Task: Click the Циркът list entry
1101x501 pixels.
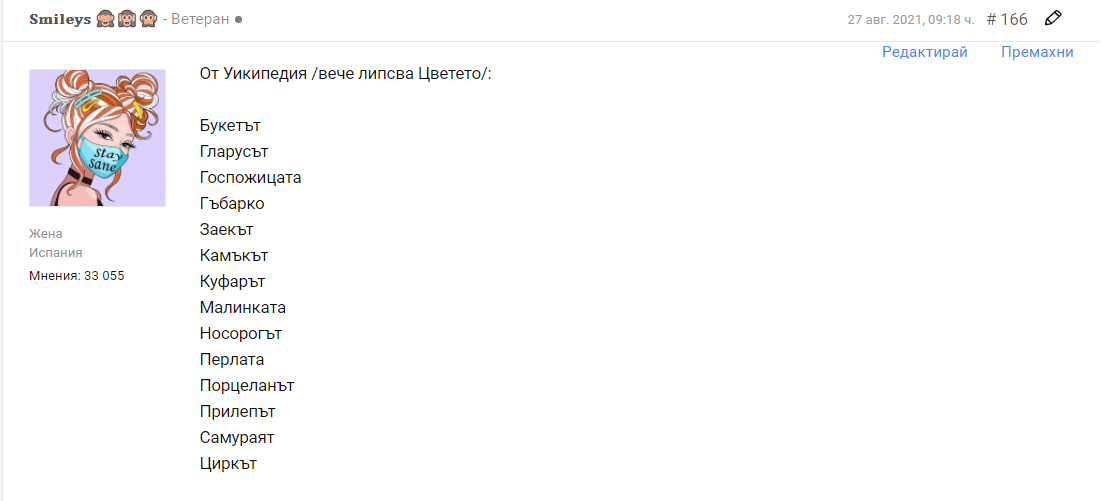Action: click(x=229, y=463)
